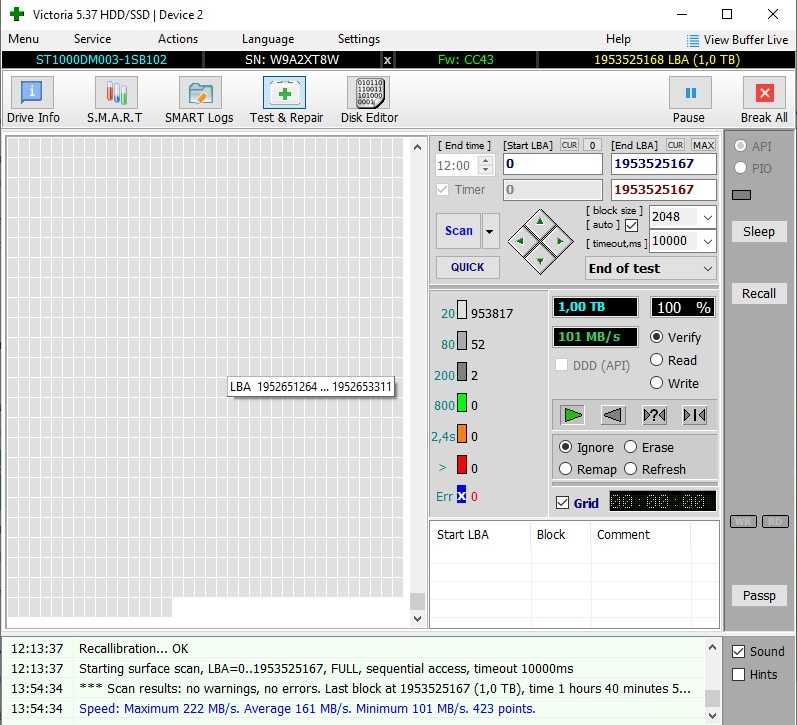
Task: Click MAX button beside End LBA
Action: (703, 145)
